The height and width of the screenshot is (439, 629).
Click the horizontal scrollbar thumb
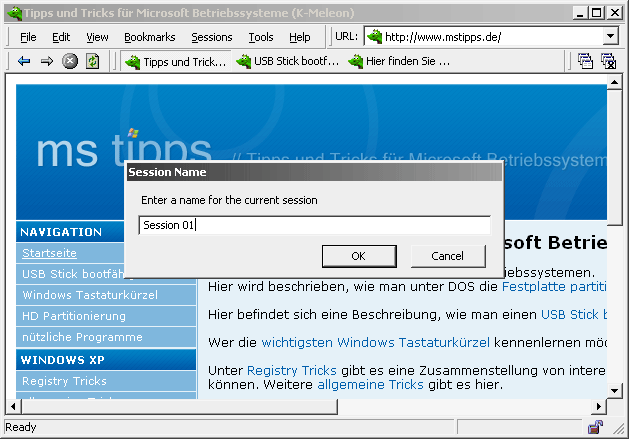(180, 406)
